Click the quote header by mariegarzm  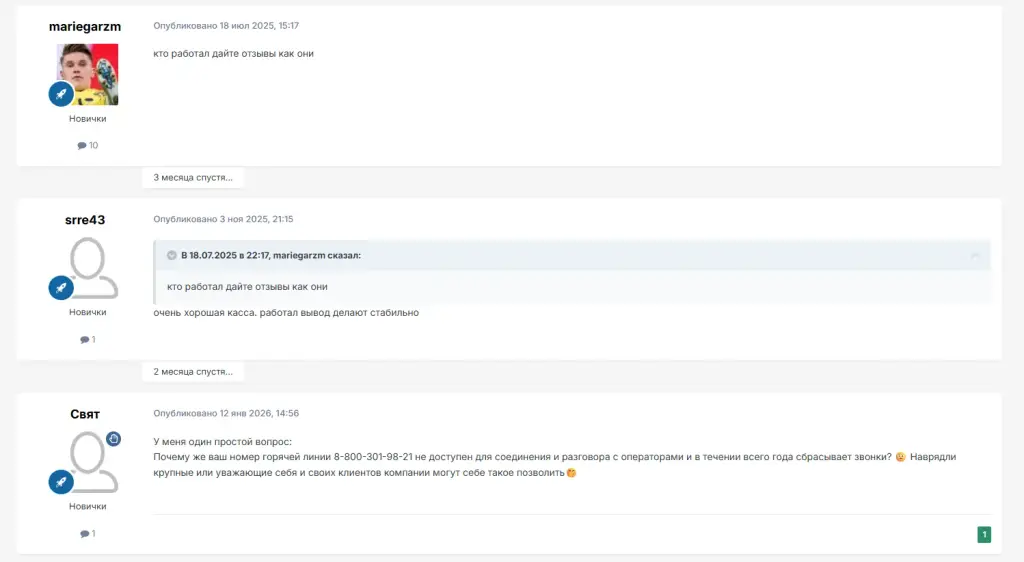tap(271, 255)
